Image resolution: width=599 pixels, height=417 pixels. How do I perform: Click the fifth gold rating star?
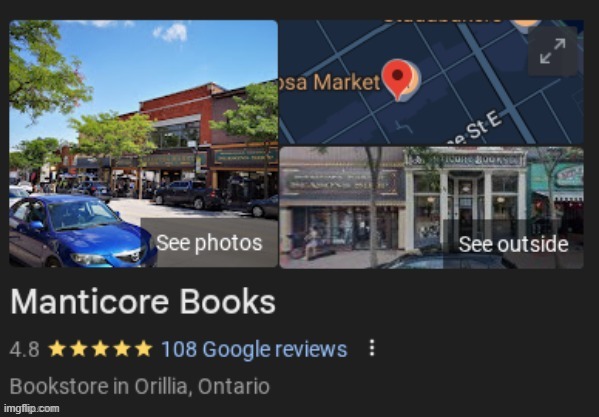tap(144, 349)
